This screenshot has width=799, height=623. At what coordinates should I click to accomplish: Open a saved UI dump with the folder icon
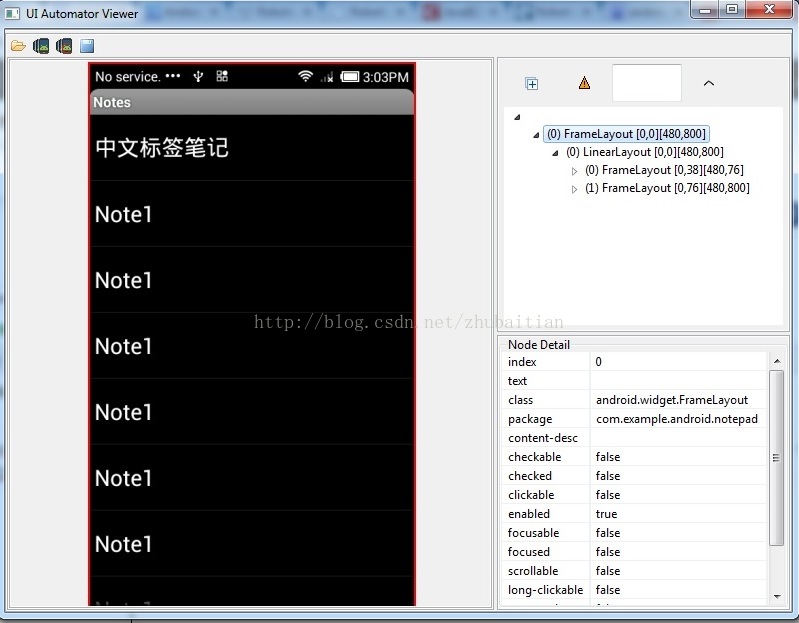click(18, 46)
